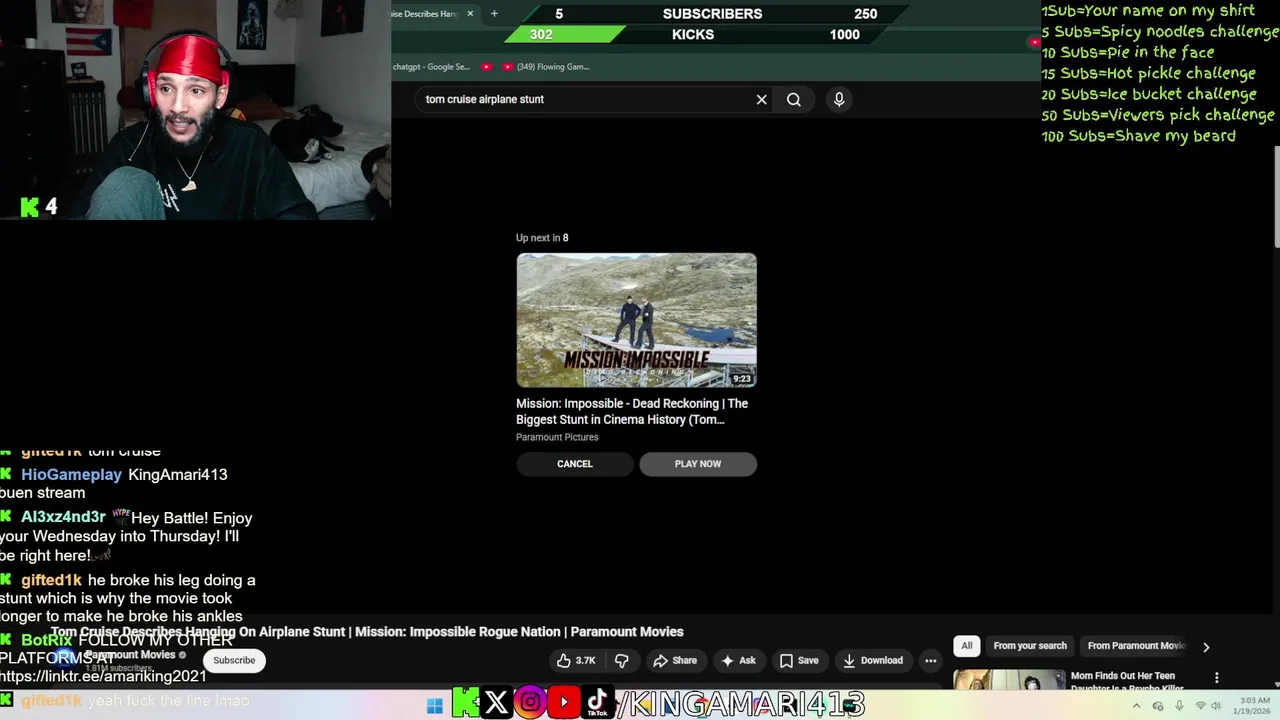This screenshot has width=1280, height=720.
Task: Show more filter chips with right chevron
Action: [x=1206, y=647]
